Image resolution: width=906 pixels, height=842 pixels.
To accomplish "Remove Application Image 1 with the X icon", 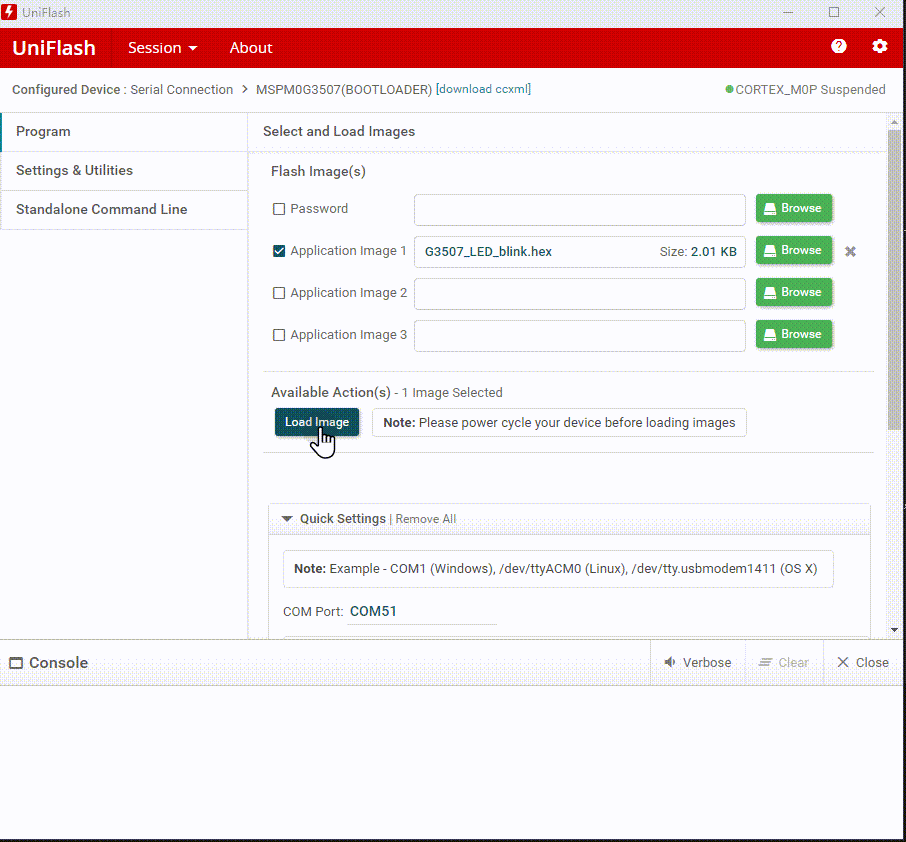I will tap(850, 251).
